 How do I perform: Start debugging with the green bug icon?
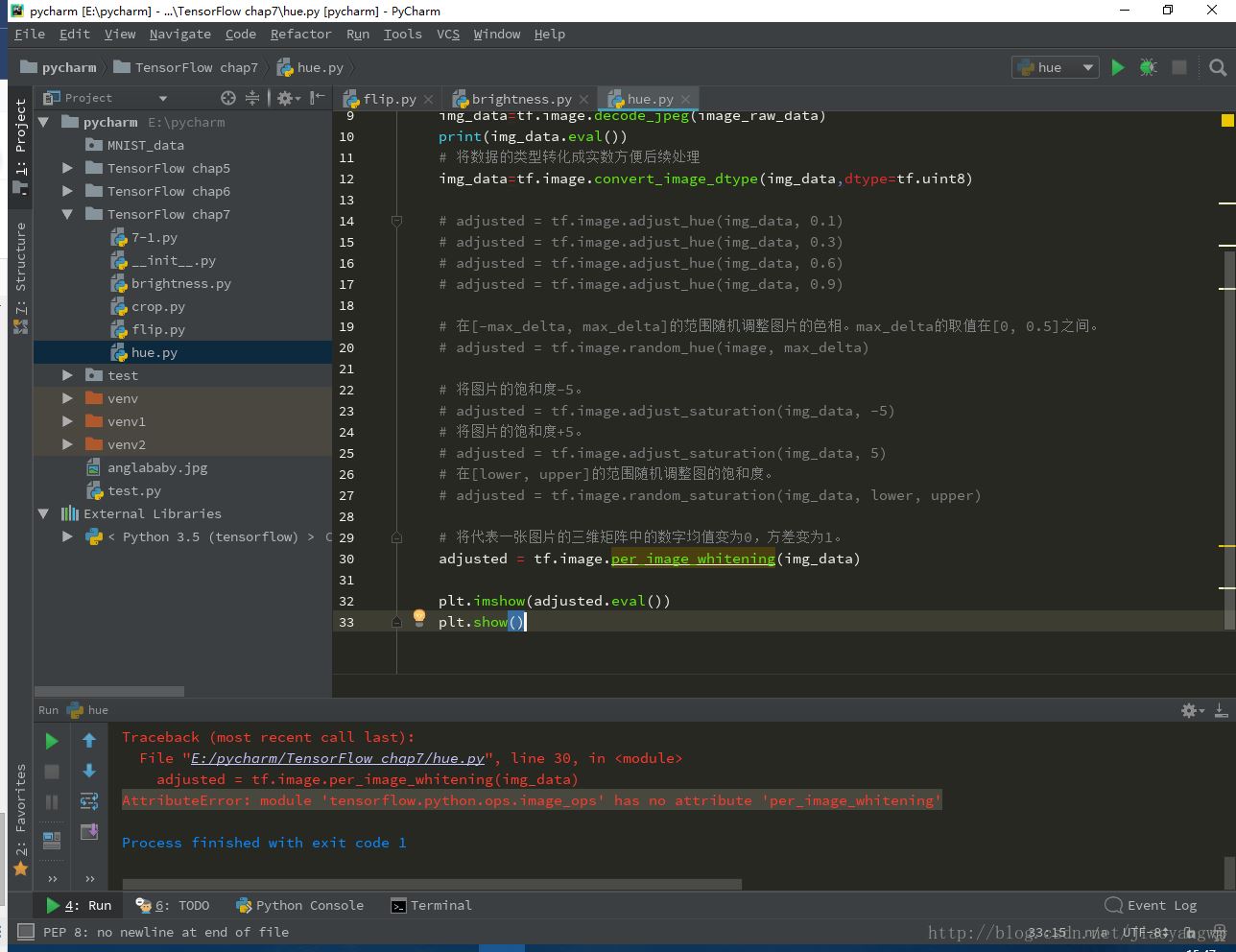[1148, 67]
